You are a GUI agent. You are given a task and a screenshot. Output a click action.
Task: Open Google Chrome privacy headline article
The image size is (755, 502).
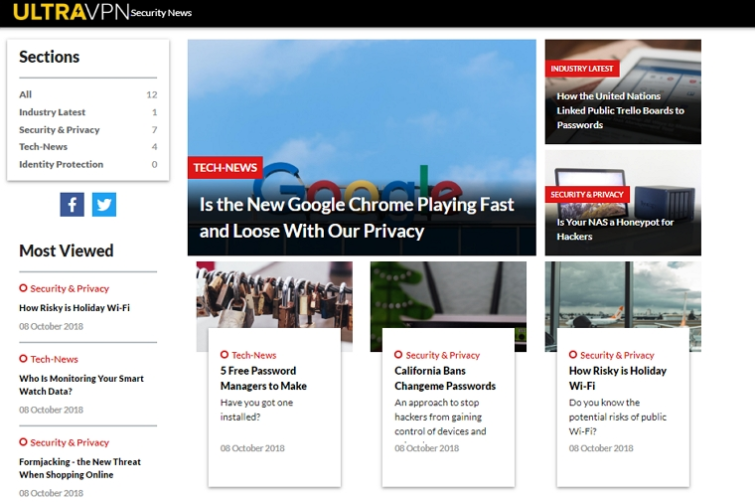coord(356,218)
